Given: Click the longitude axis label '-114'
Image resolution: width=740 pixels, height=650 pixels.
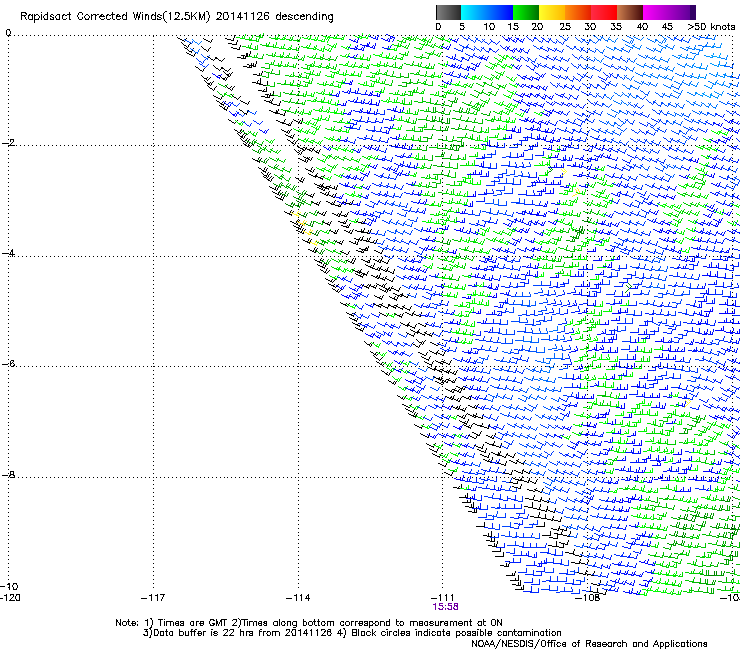Looking at the screenshot, I should 298,598.
